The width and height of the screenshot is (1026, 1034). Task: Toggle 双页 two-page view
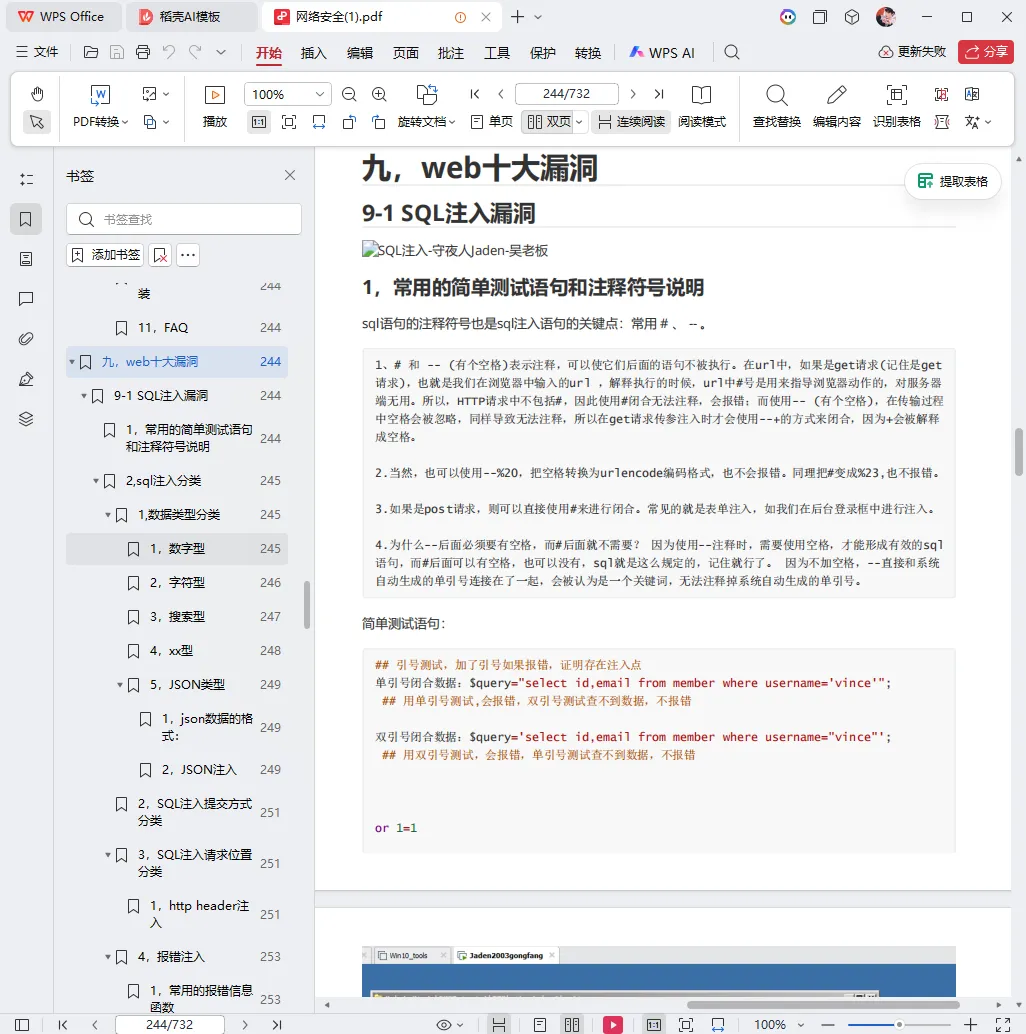point(548,122)
